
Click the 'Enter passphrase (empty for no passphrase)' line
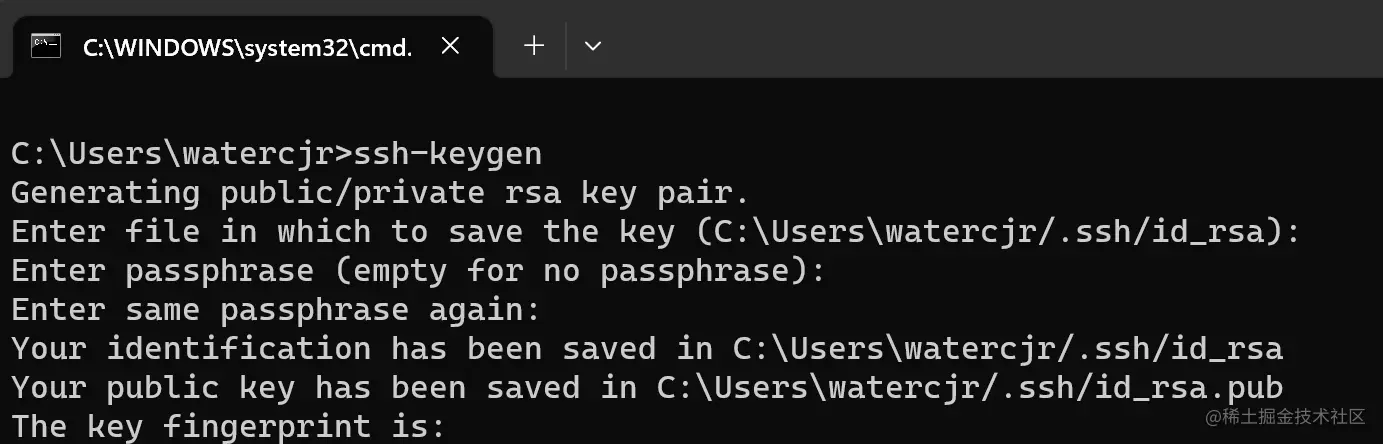tap(418, 271)
